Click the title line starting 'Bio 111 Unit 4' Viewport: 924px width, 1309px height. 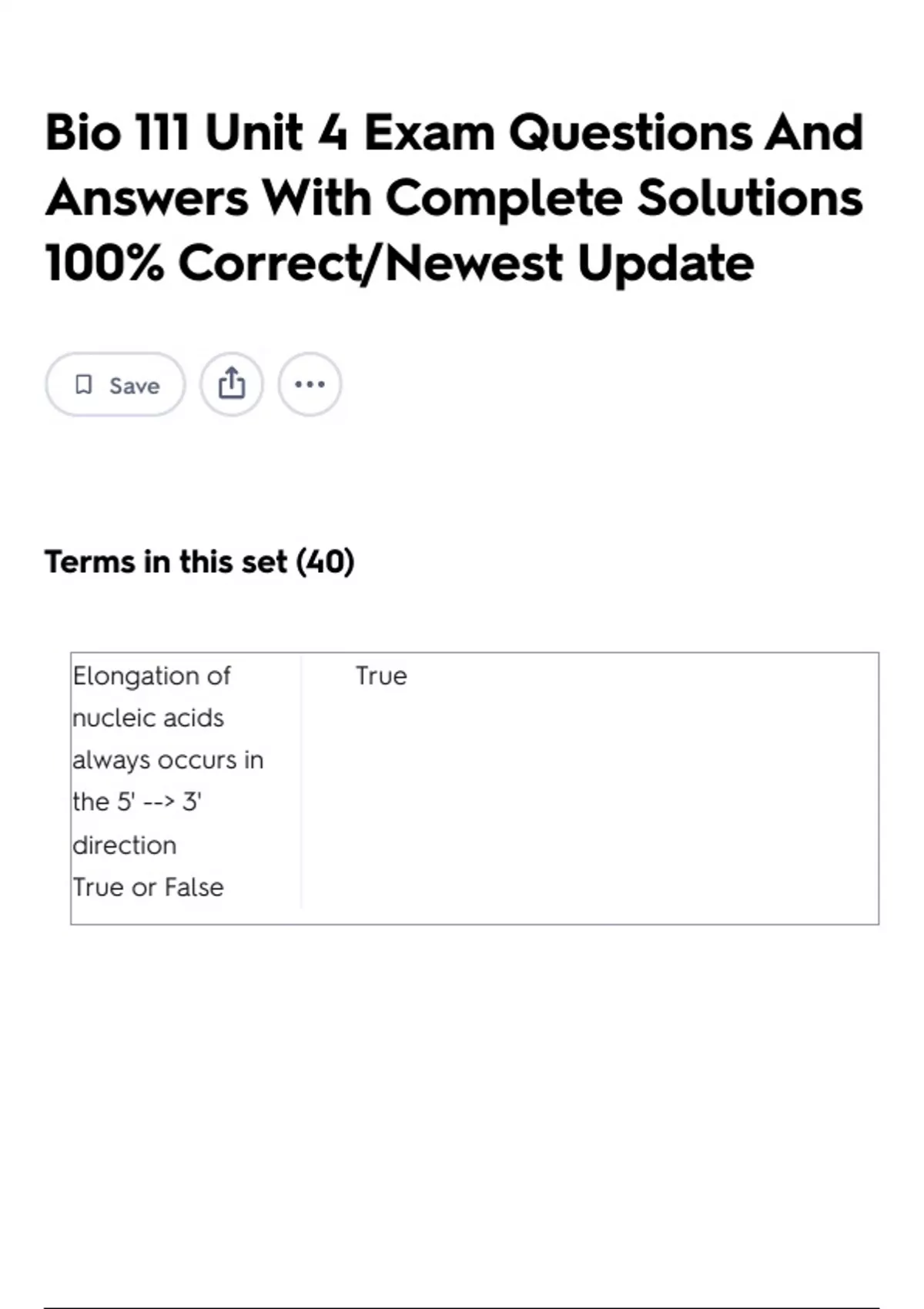pos(454,132)
